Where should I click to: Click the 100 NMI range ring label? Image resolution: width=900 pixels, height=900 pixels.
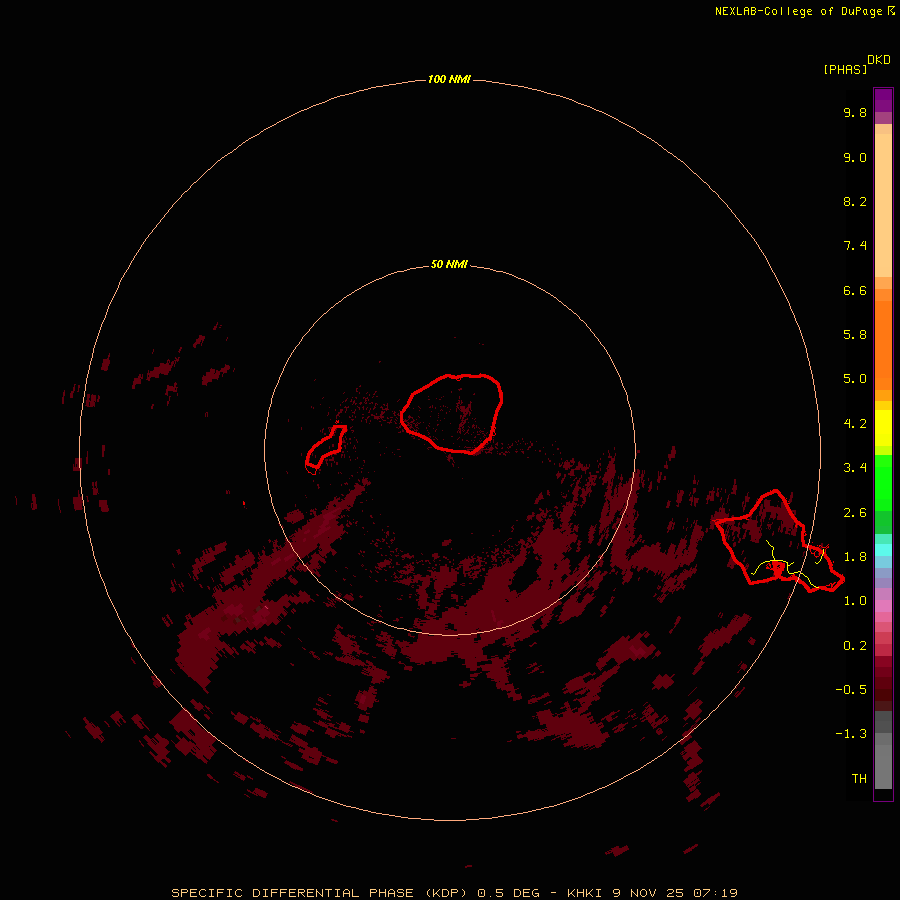pyautogui.click(x=449, y=79)
